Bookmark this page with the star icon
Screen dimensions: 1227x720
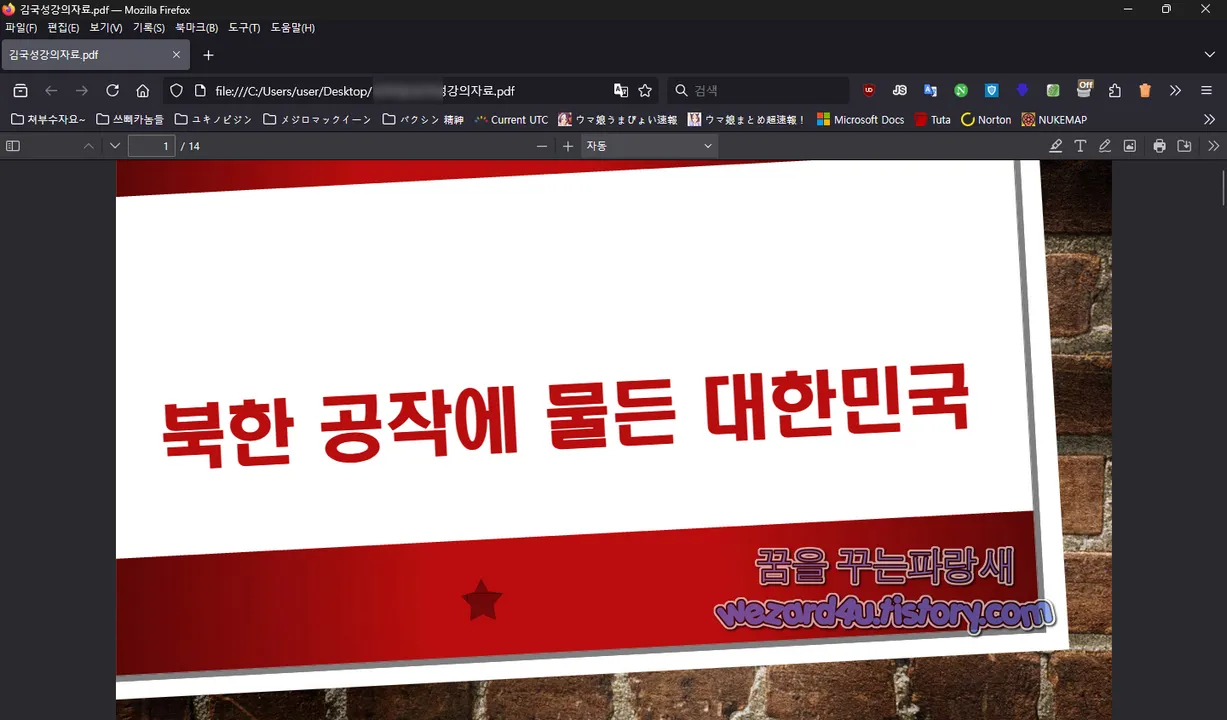(644, 90)
